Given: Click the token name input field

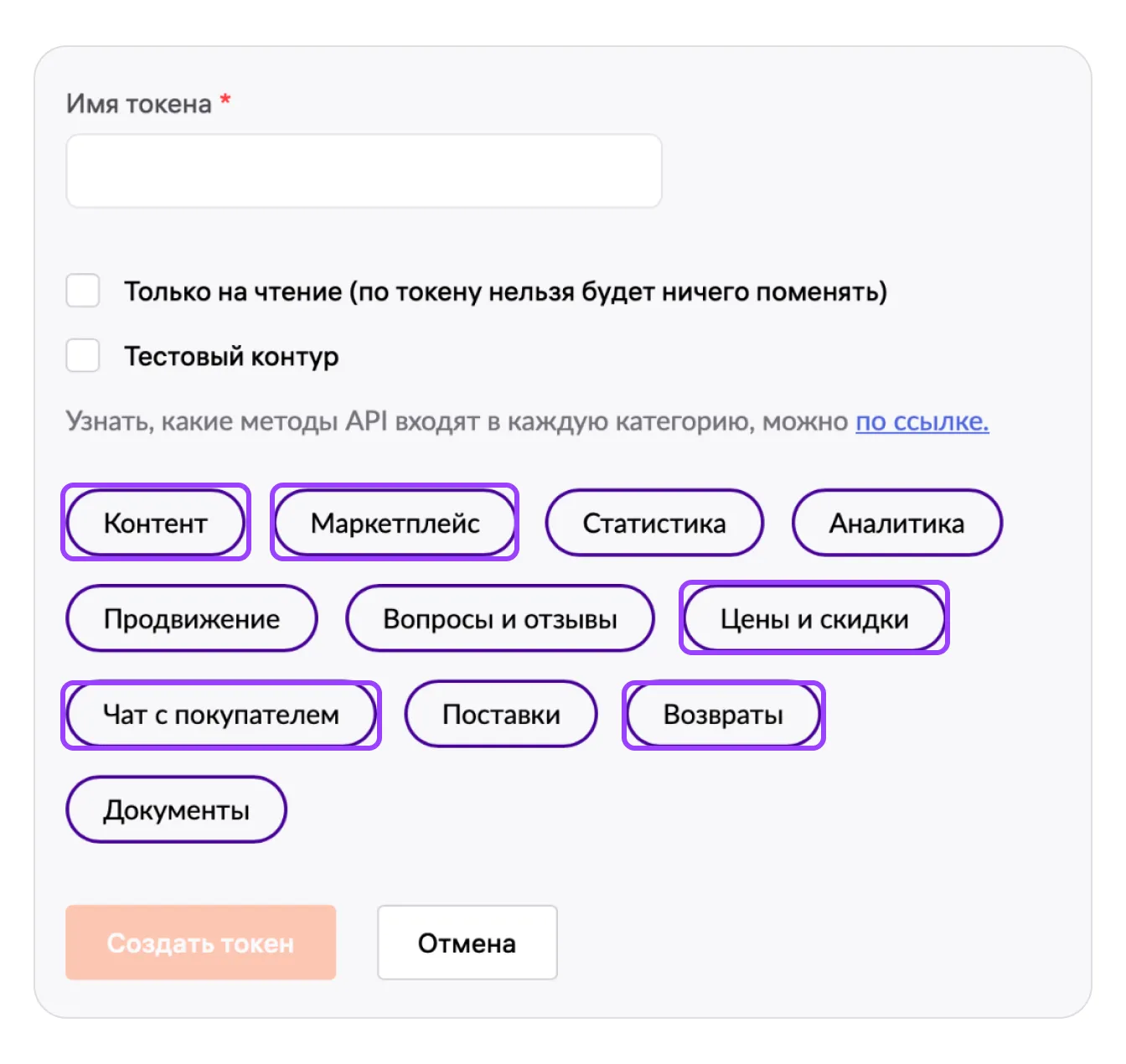Looking at the screenshot, I should coord(364,171).
